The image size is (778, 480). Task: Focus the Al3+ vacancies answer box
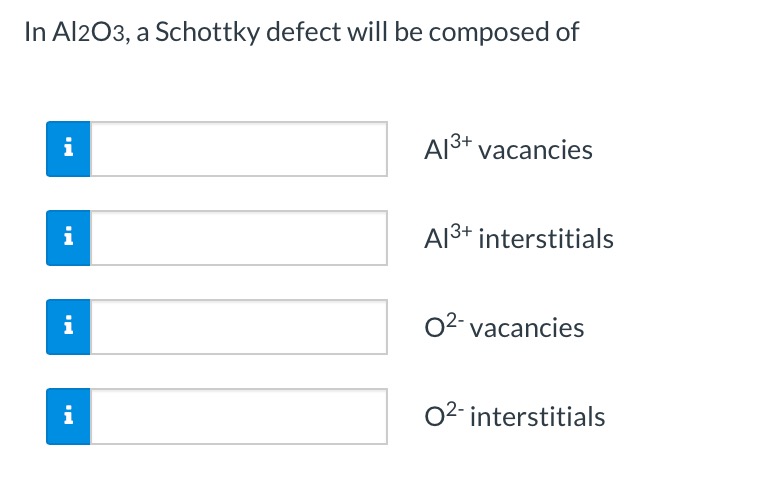(x=239, y=150)
